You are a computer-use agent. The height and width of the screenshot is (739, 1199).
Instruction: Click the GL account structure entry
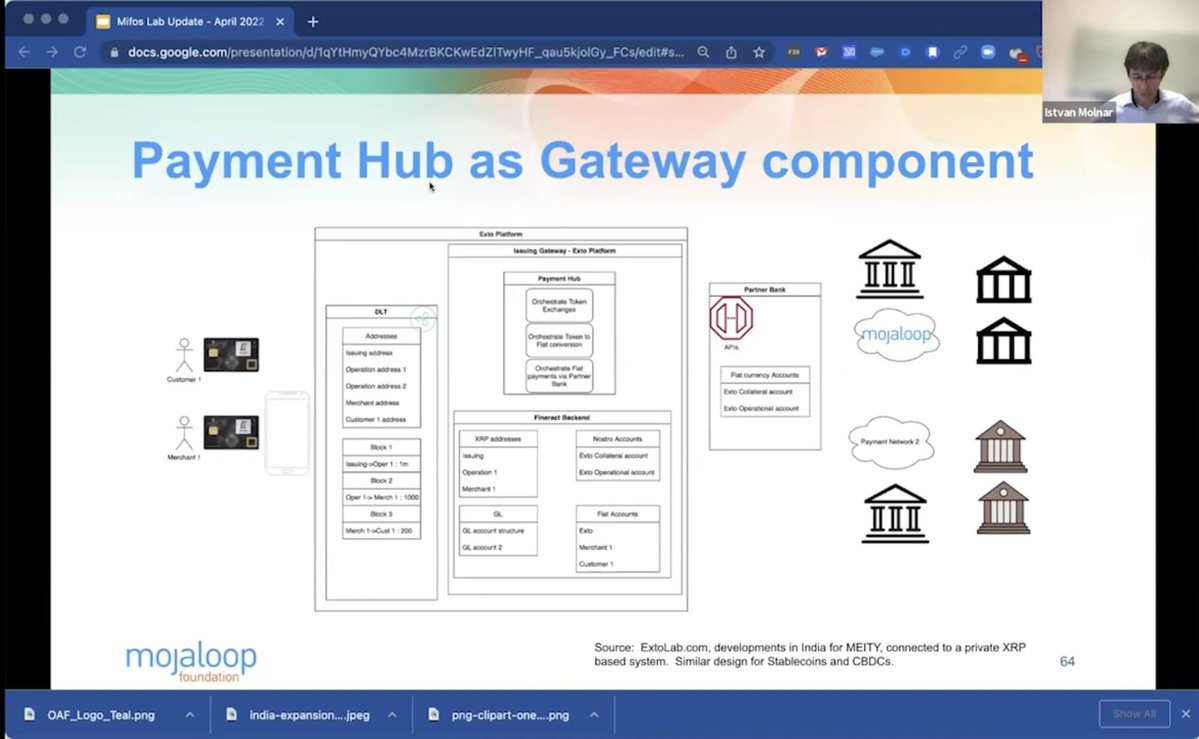[x=493, y=531]
